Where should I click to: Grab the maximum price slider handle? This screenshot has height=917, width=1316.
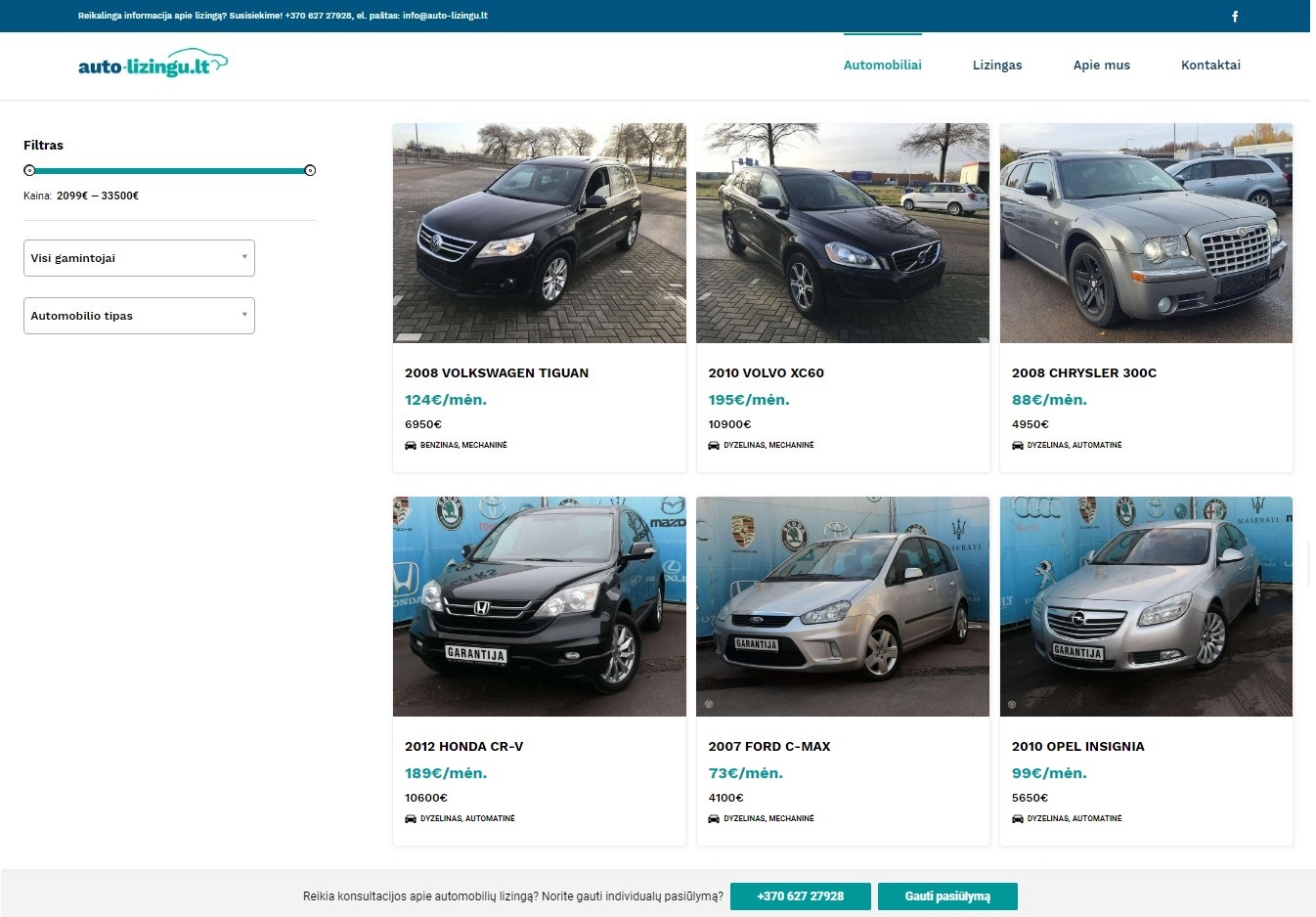pyautogui.click(x=310, y=170)
